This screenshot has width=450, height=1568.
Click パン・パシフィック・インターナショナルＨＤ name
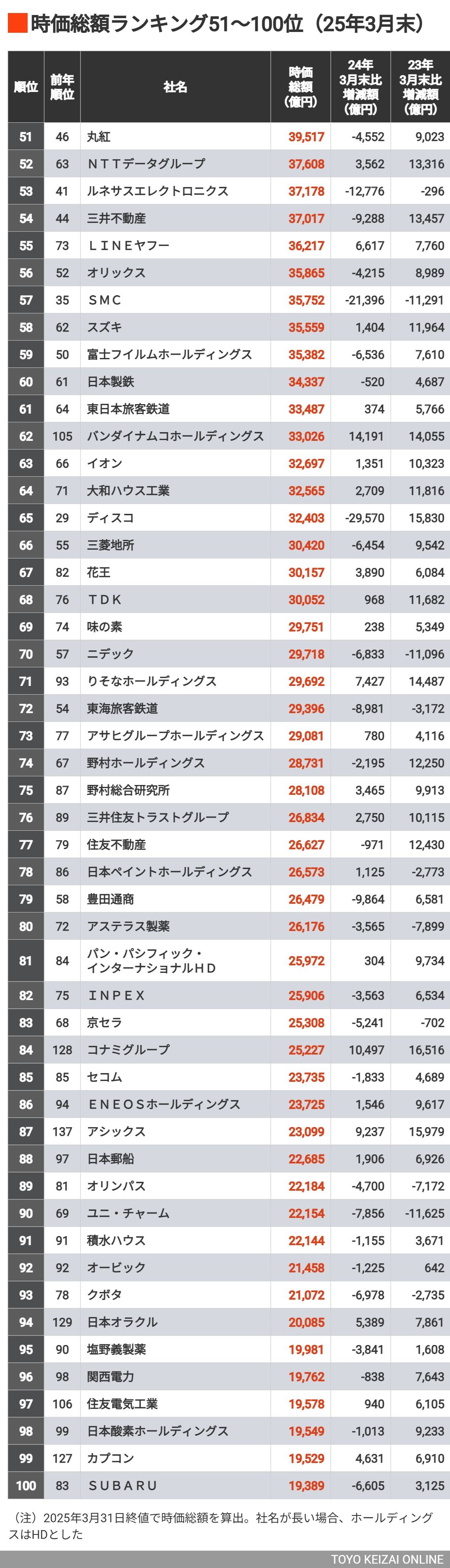(152, 961)
